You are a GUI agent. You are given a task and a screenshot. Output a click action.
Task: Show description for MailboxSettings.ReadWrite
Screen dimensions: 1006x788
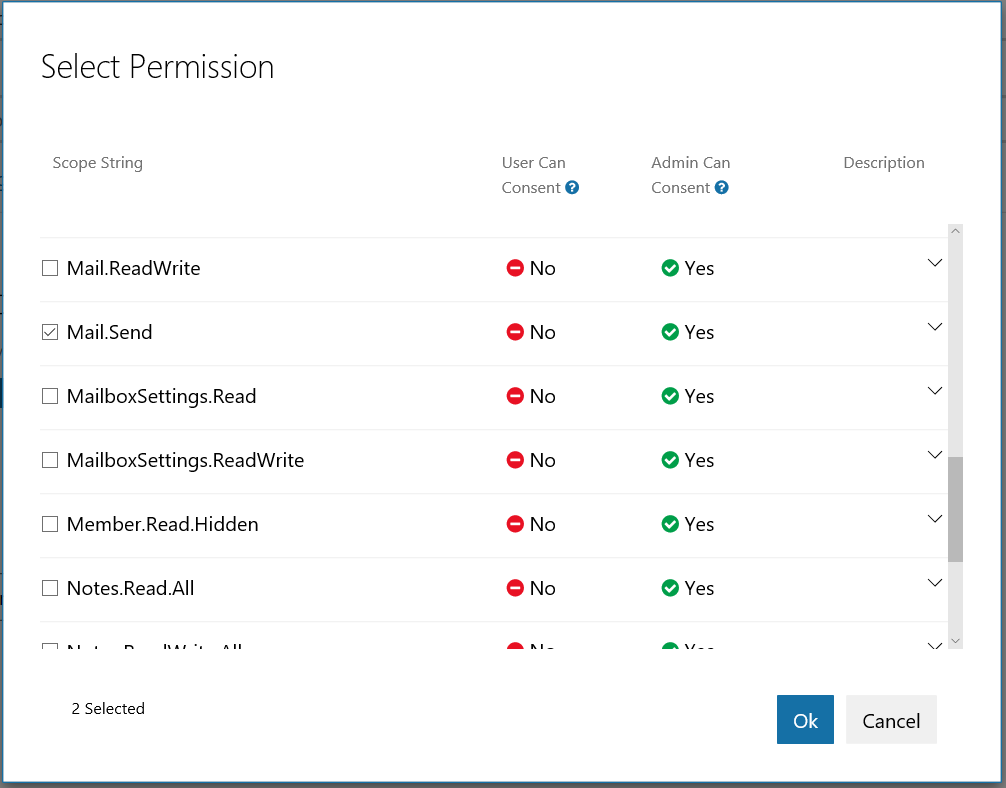pos(935,455)
